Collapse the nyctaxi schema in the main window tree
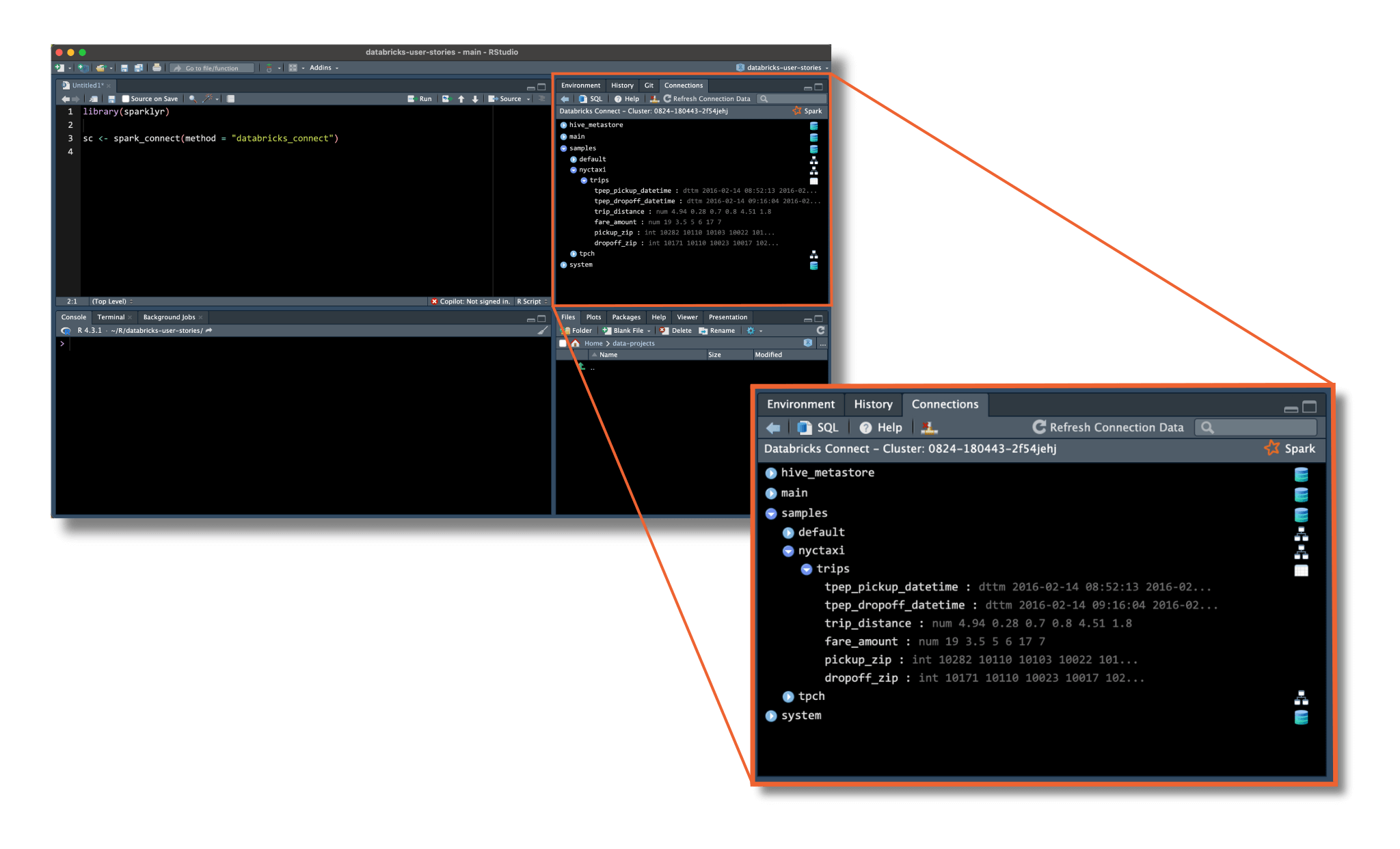 tap(574, 170)
